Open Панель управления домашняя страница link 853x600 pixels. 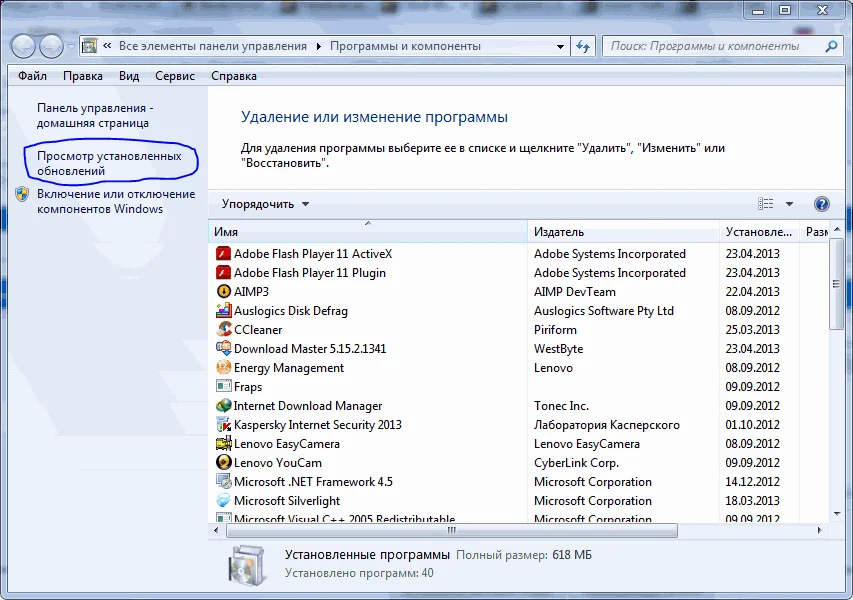click(95, 115)
